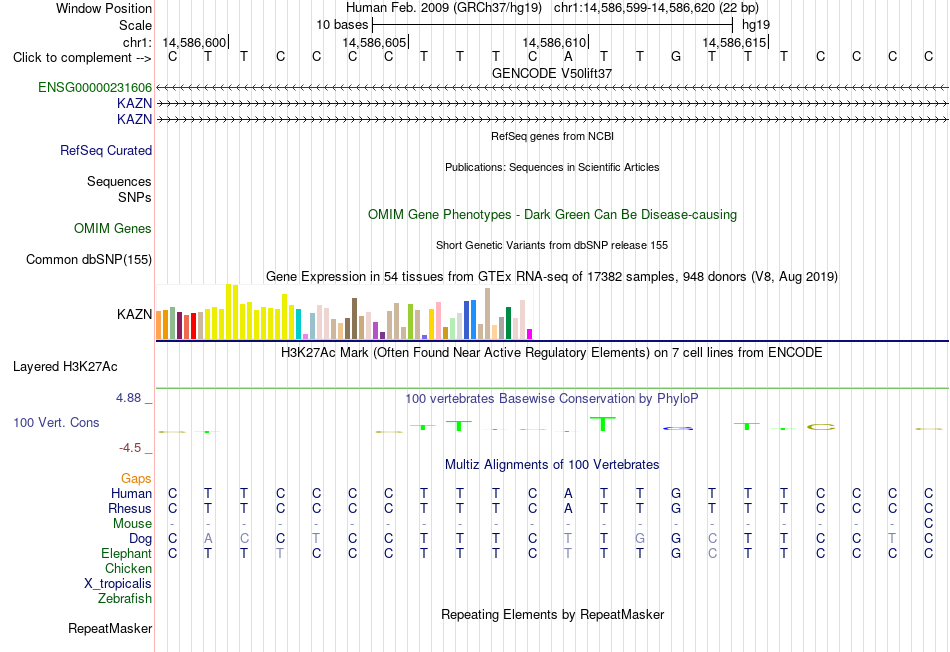Click the RepeatMasker track label
This screenshot has width=950, height=652.
[110, 628]
